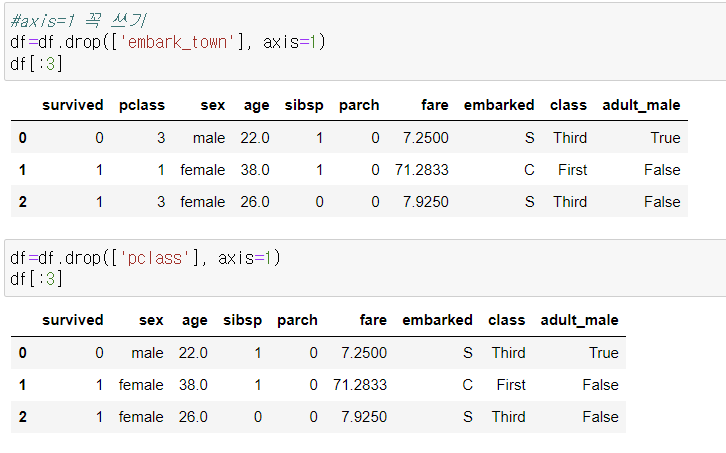Click 'First' class cell in first table

[x=572, y=170]
